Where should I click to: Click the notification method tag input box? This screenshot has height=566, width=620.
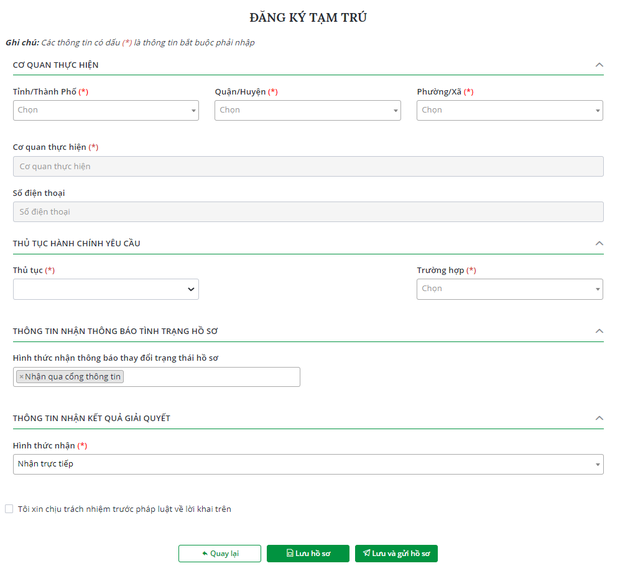pyautogui.click(x=210, y=377)
